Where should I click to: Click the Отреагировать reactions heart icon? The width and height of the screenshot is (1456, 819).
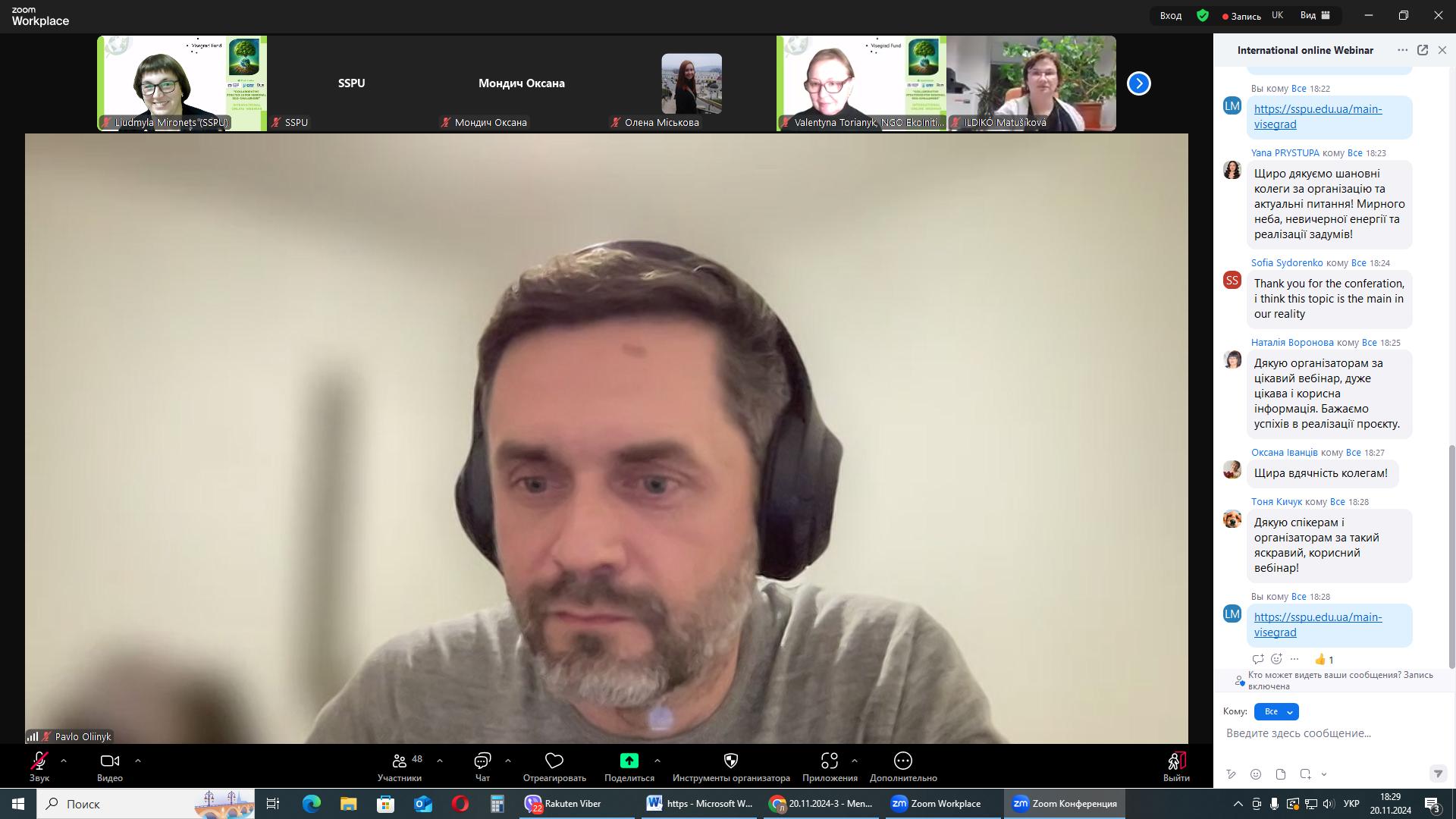[x=554, y=761]
